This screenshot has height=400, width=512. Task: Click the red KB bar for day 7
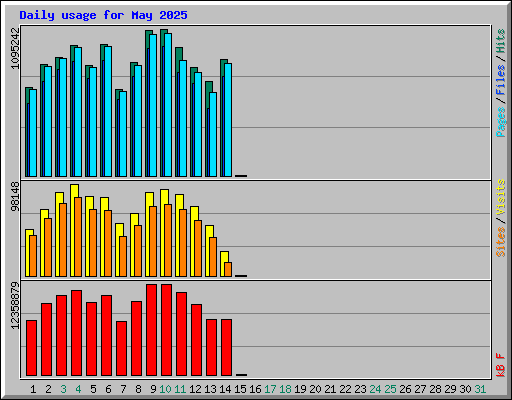click(x=121, y=349)
